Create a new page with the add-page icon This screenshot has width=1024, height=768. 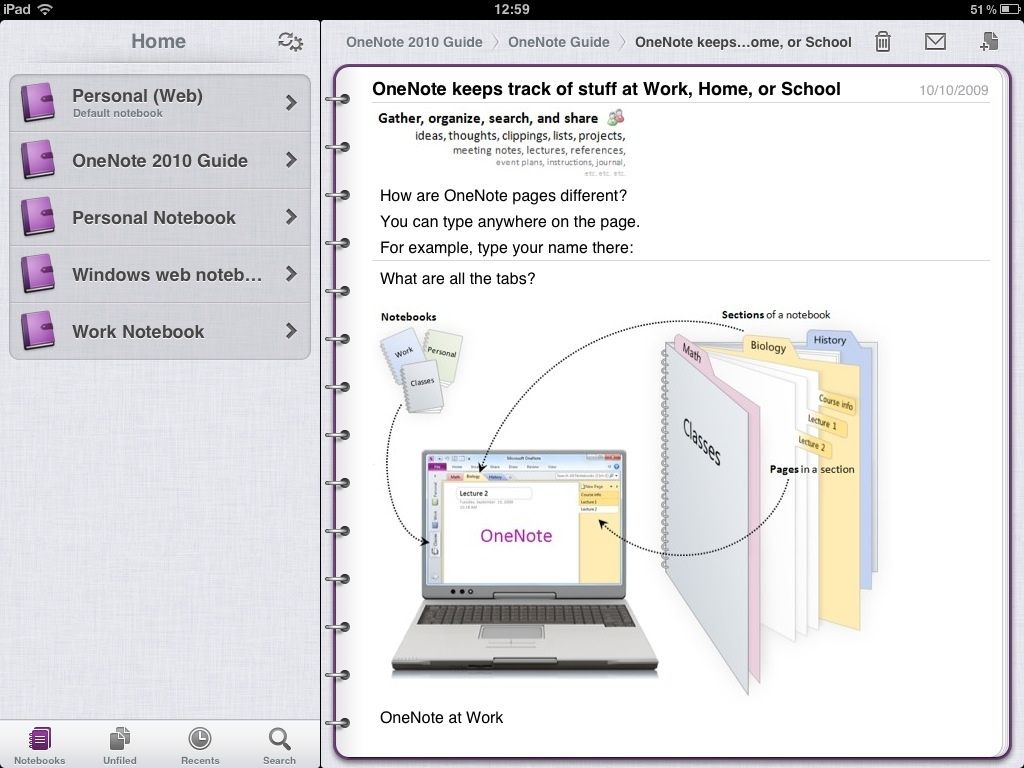[989, 42]
